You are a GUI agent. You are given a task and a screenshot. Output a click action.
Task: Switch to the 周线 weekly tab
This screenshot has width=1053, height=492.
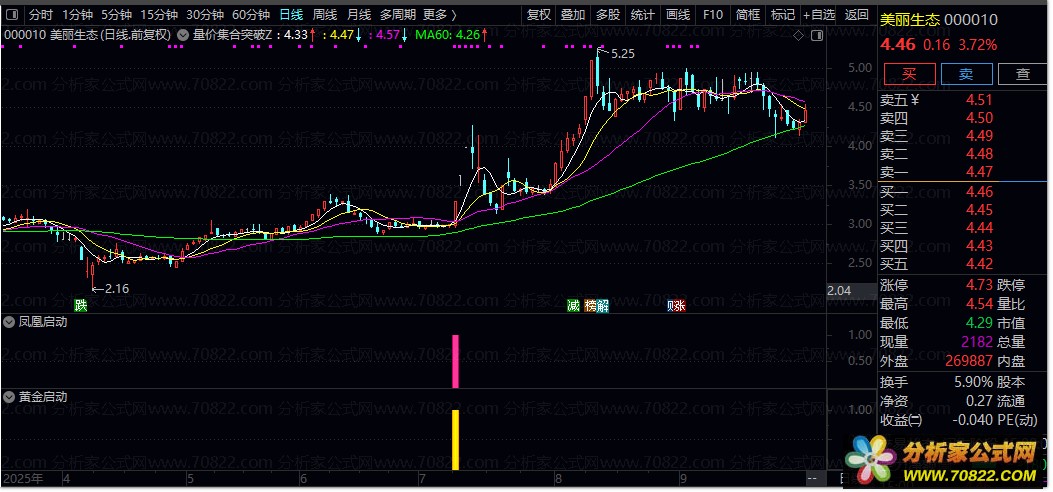coord(324,15)
